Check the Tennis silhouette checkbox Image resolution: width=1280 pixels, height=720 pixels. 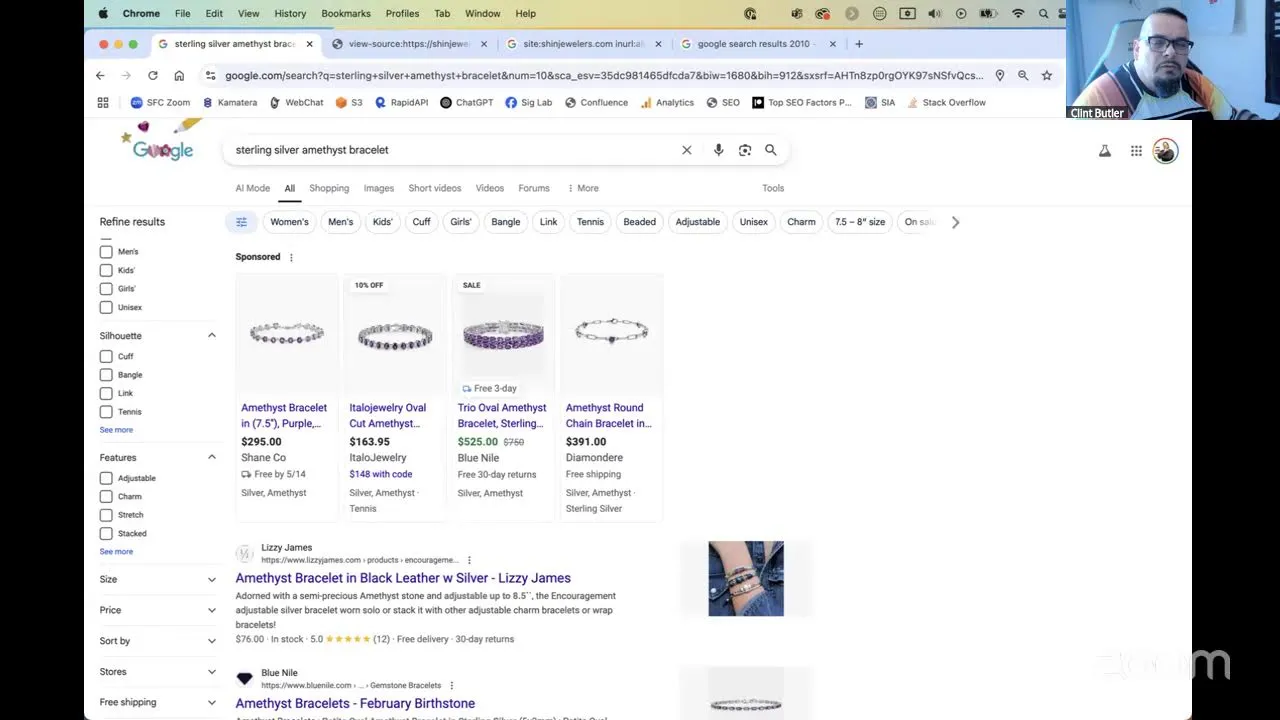point(106,412)
